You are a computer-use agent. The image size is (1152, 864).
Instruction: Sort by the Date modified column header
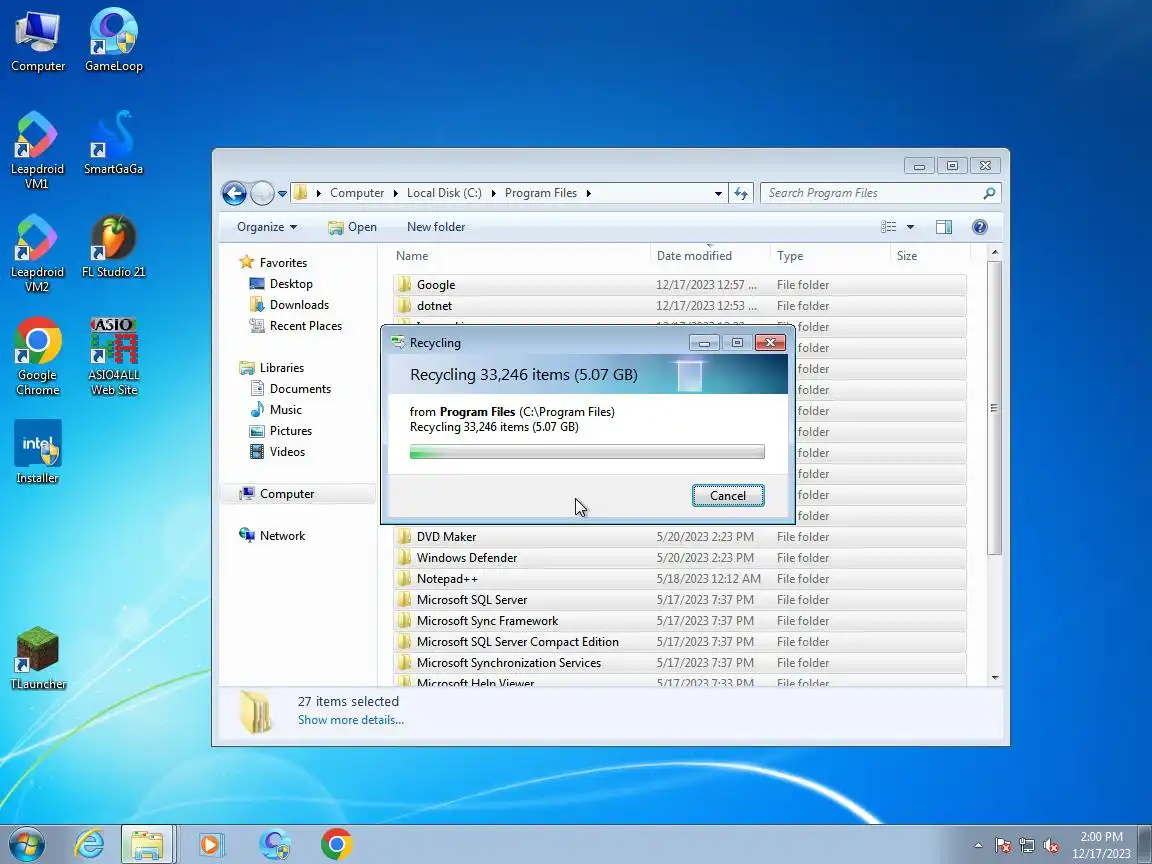pyautogui.click(x=710, y=256)
